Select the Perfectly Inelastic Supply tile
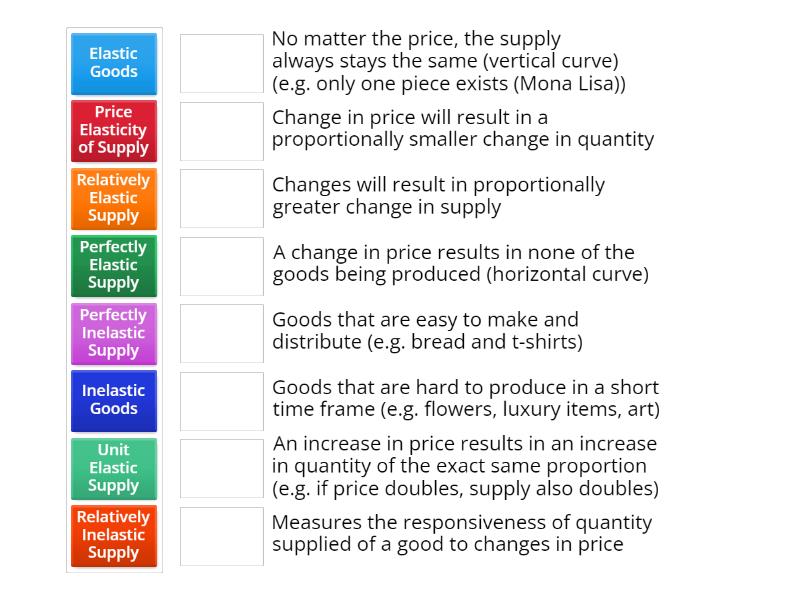The height and width of the screenshot is (600, 800). pyautogui.click(x=113, y=333)
